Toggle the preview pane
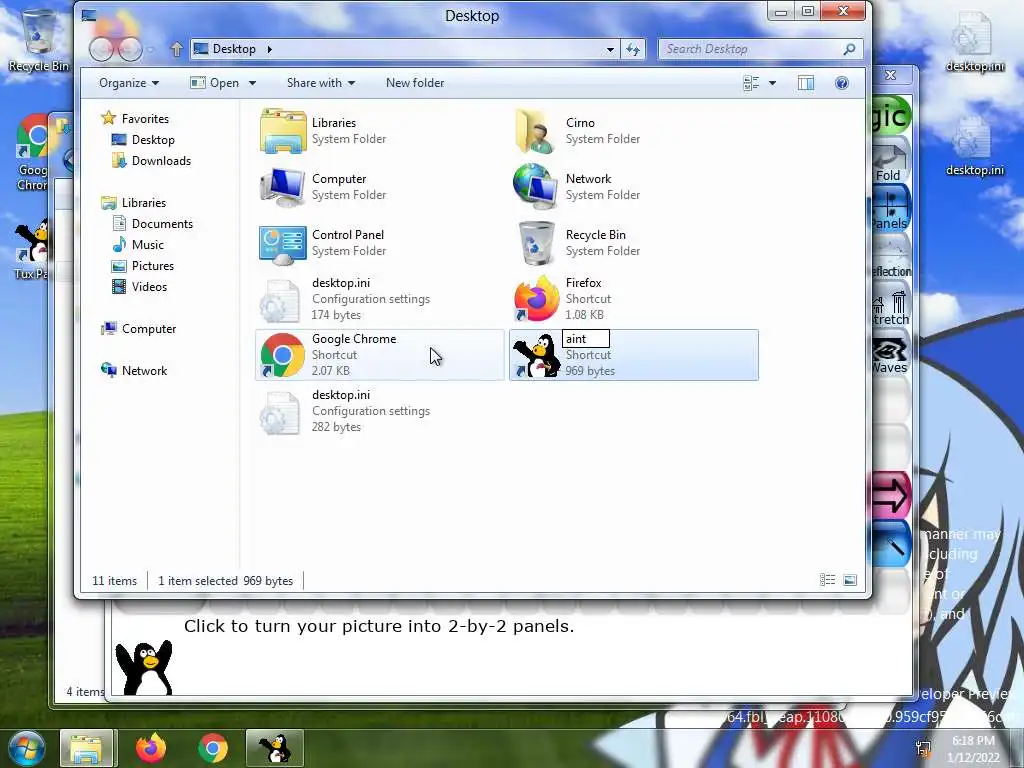 pyautogui.click(x=806, y=83)
